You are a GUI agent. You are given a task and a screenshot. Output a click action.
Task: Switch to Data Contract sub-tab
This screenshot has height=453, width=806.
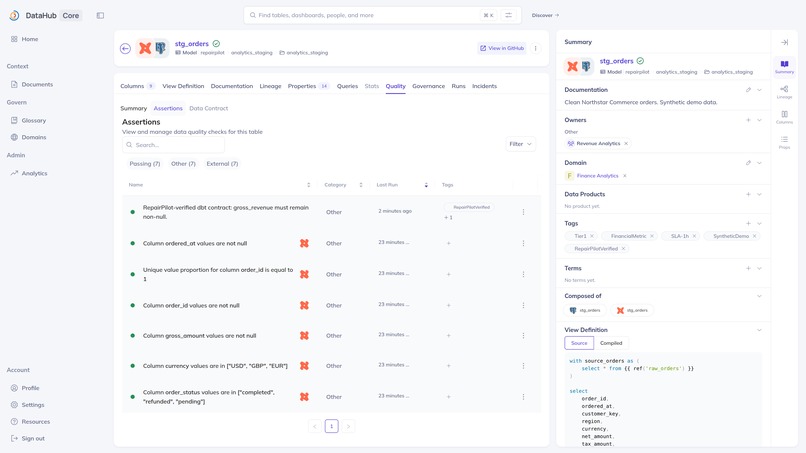(x=208, y=108)
